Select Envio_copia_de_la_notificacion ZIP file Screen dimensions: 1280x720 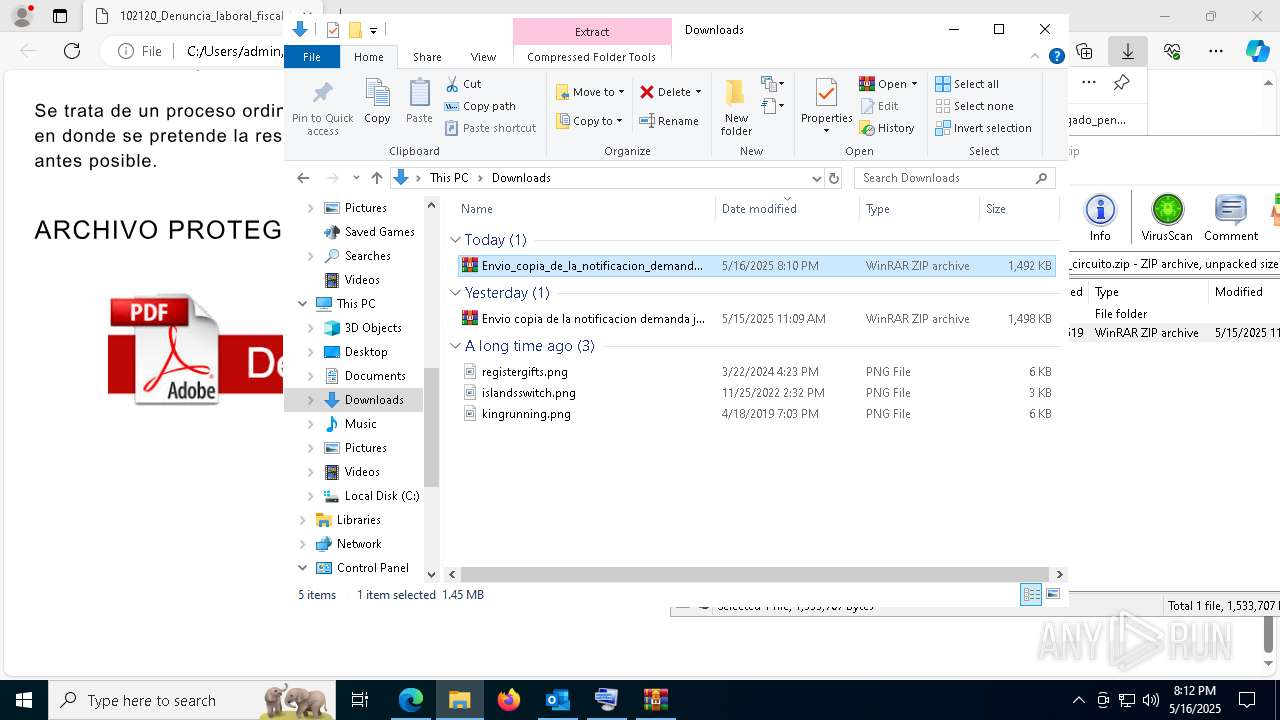756,266
